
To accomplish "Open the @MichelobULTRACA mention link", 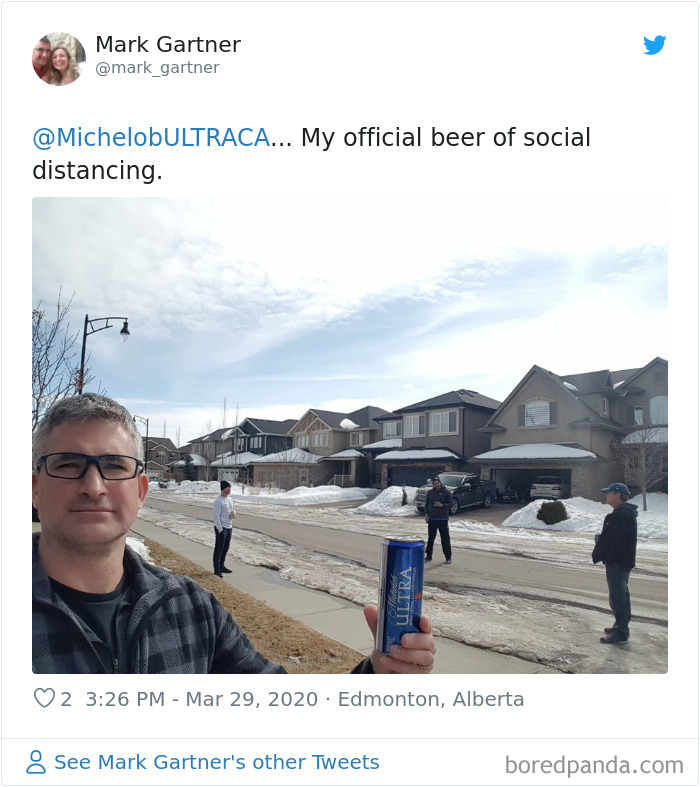I will tap(152, 138).
